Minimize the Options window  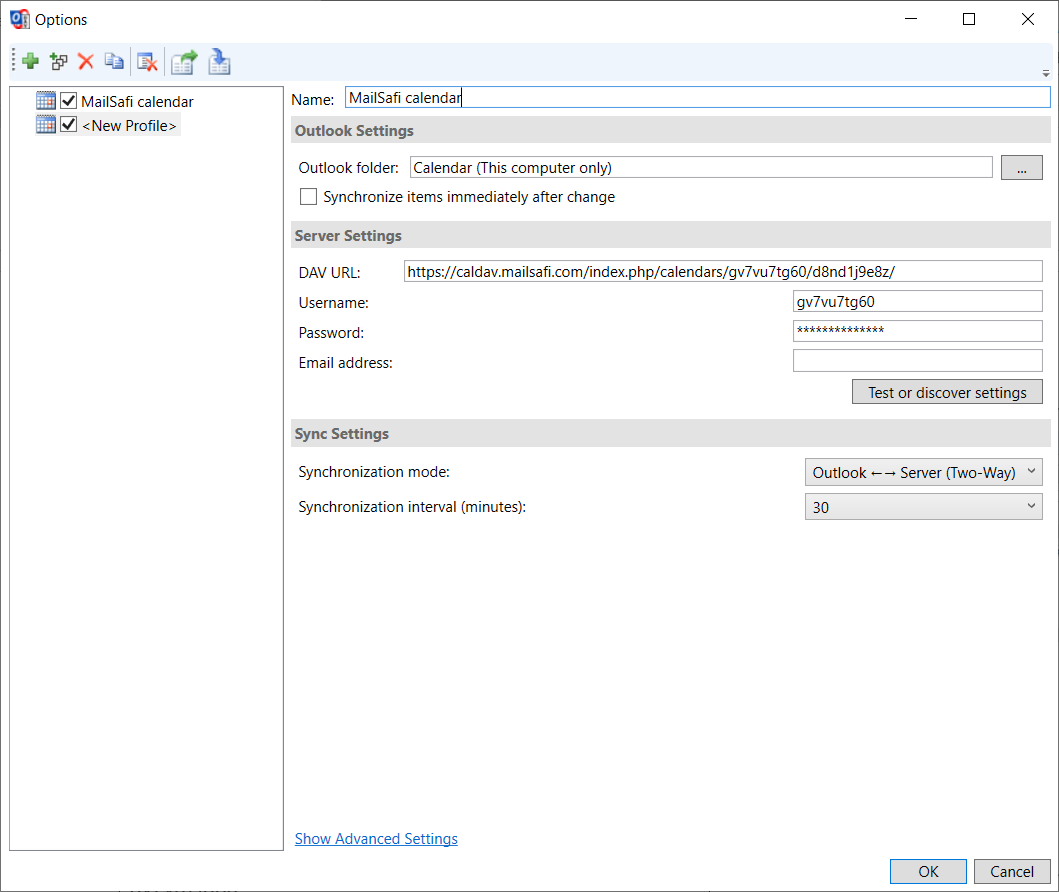point(911,19)
